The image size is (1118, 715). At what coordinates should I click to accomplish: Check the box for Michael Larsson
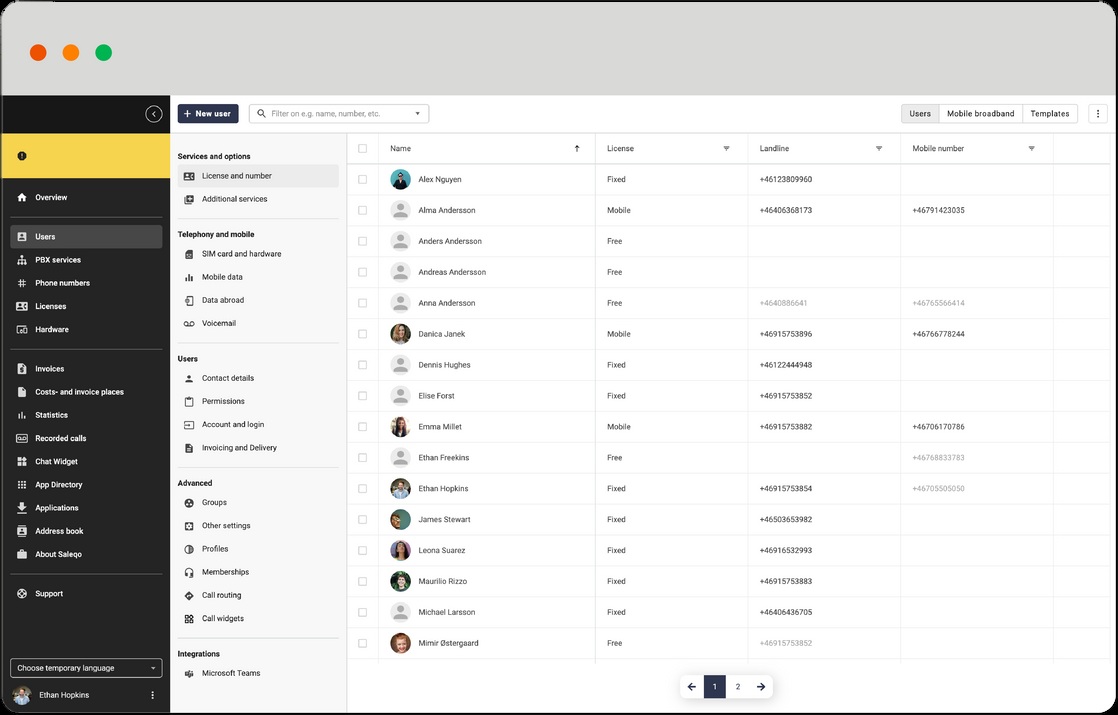362,612
